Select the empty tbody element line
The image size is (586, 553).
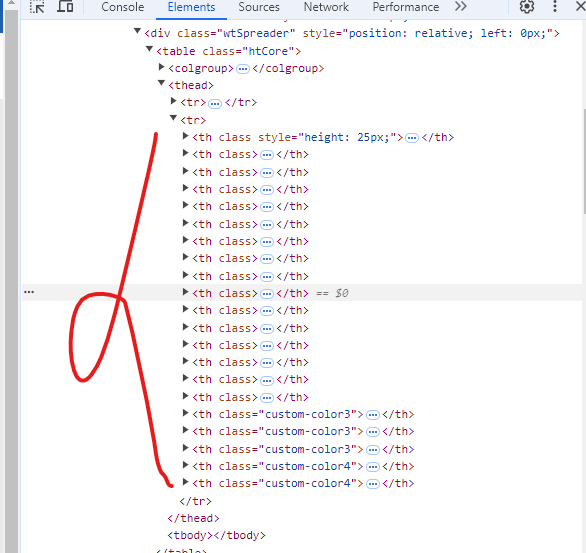(x=216, y=535)
